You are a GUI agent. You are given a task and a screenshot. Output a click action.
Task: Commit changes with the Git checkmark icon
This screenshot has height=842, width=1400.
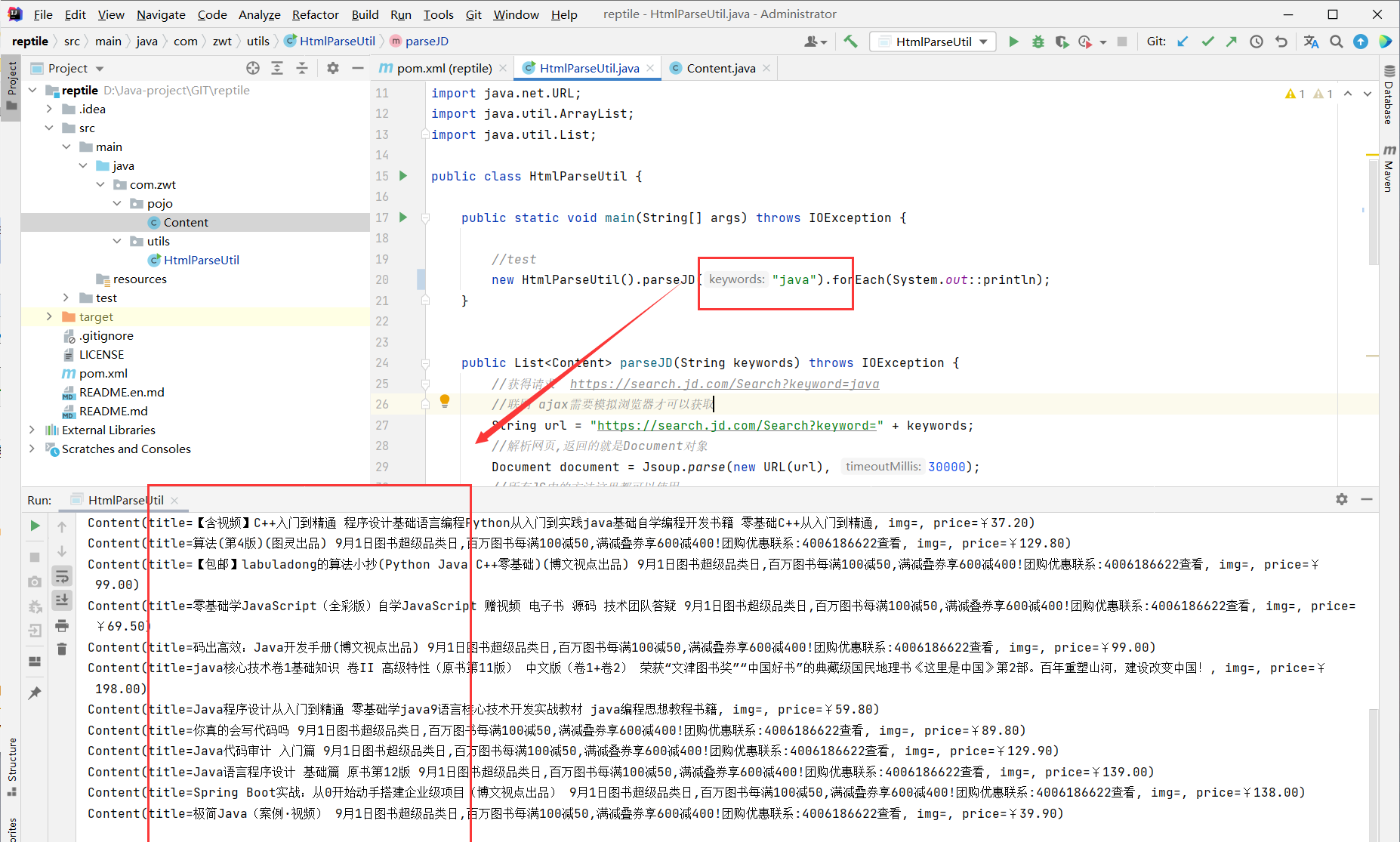click(1207, 42)
